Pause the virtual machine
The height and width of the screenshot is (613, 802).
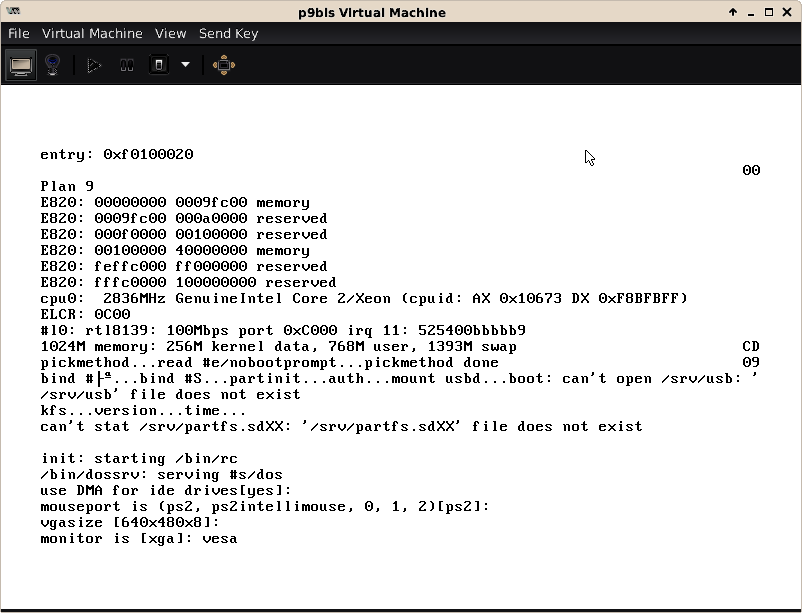point(127,65)
